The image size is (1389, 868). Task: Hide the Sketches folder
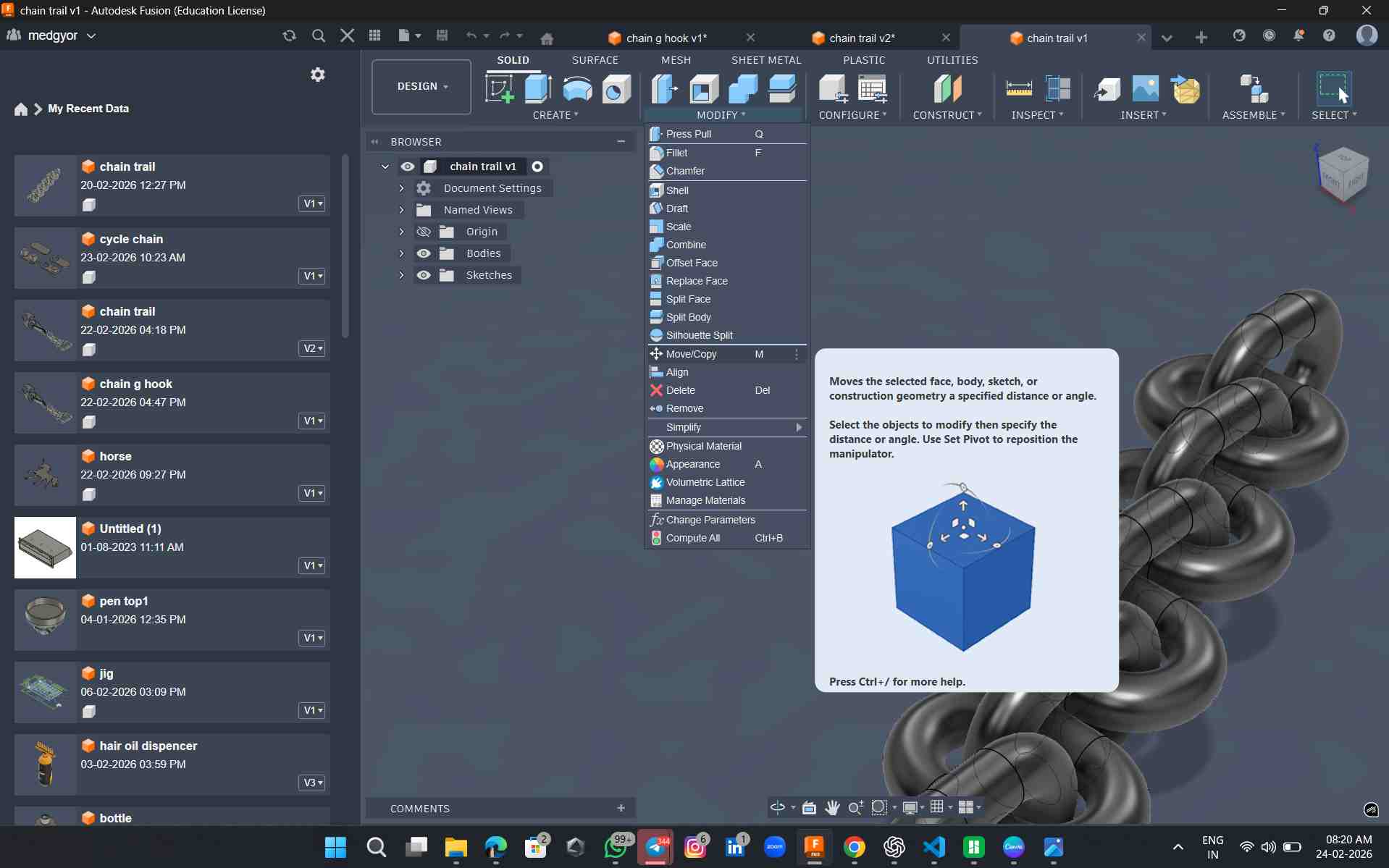(424, 275)
